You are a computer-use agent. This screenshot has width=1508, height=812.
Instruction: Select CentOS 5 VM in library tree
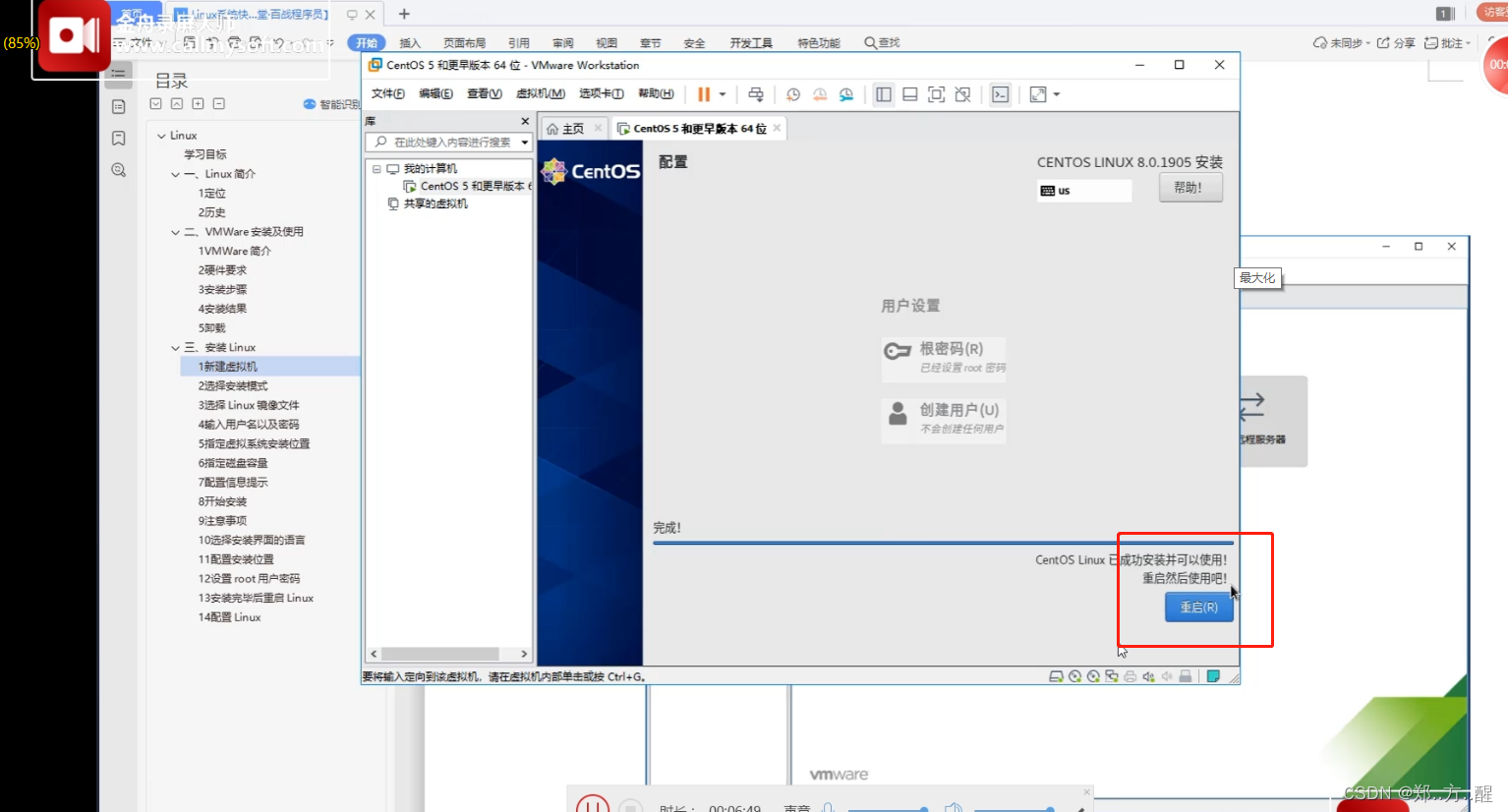(x=467, y=187)
